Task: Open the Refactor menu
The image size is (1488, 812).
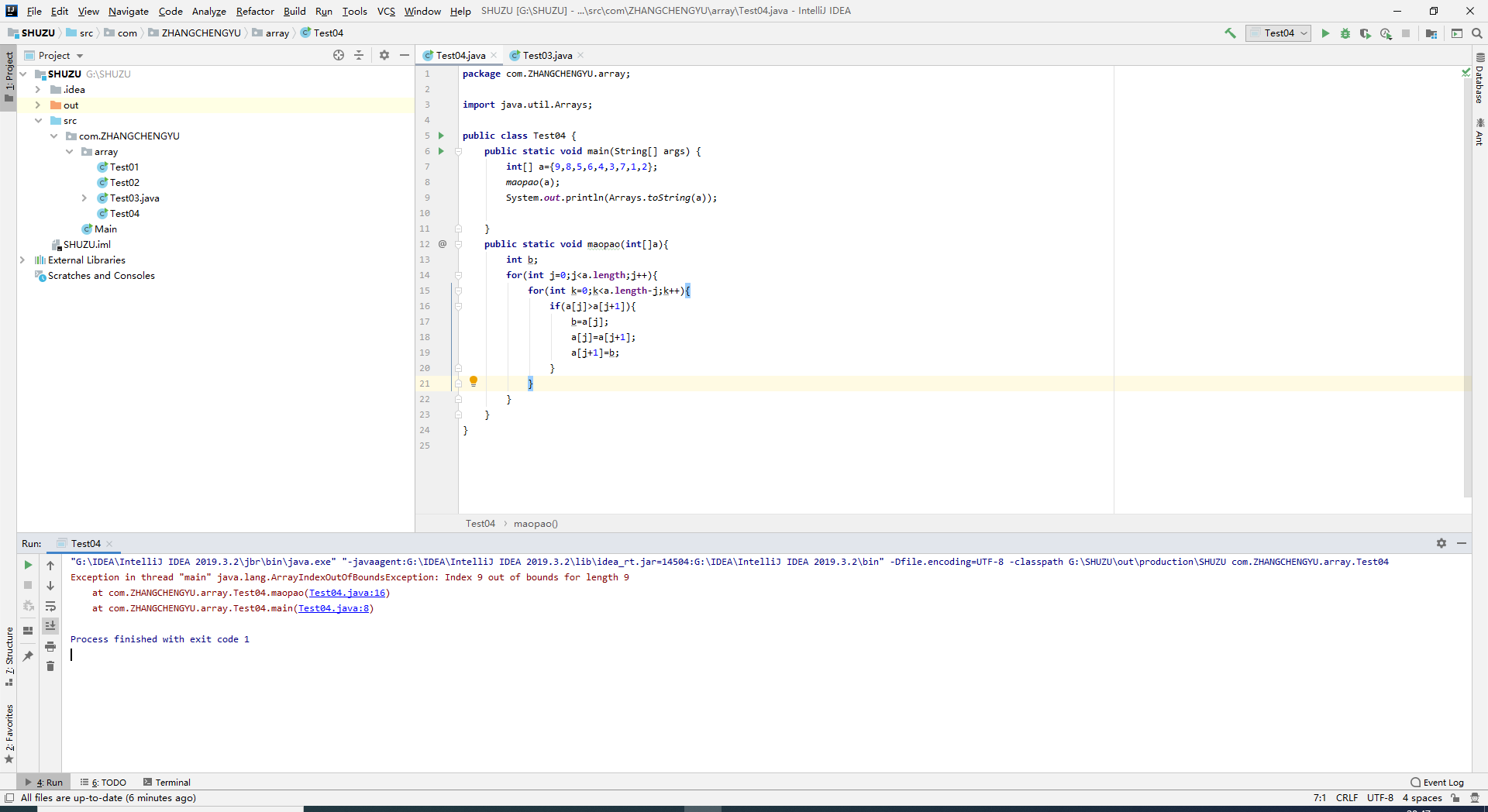Action: pyautogui.click(x=255, y=11)
